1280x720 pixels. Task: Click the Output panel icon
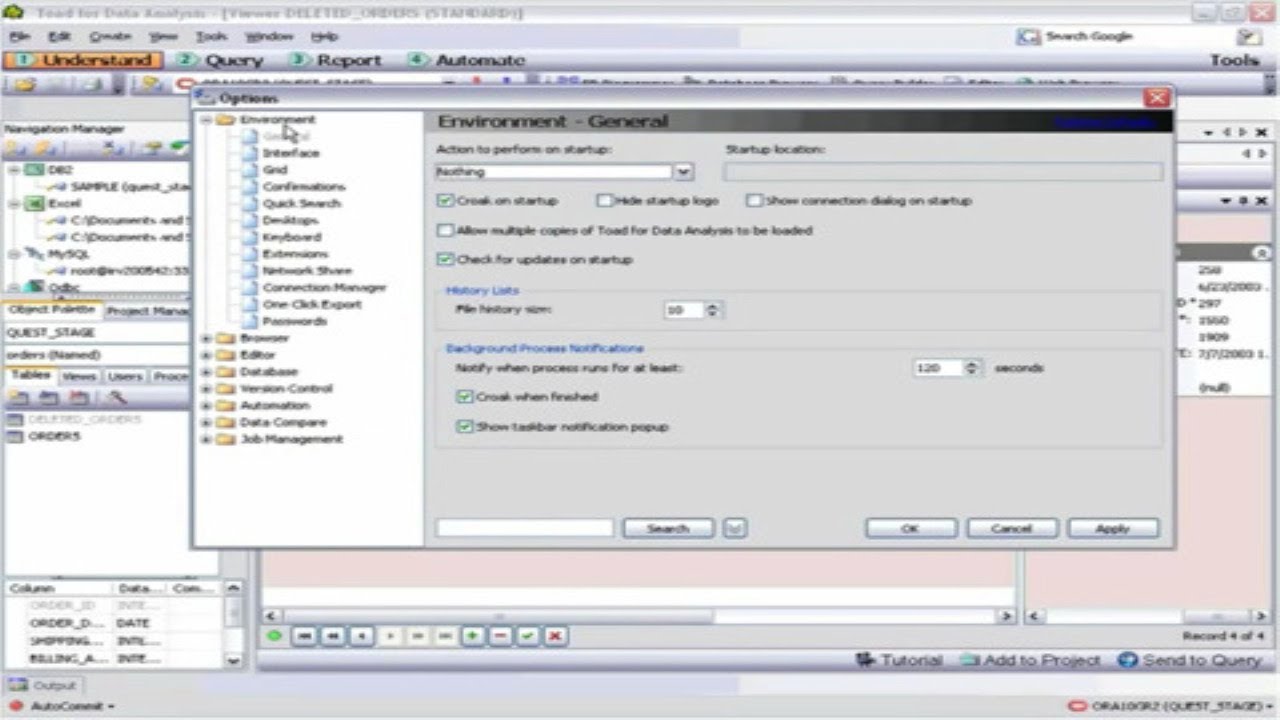click(x=18, y=685)
